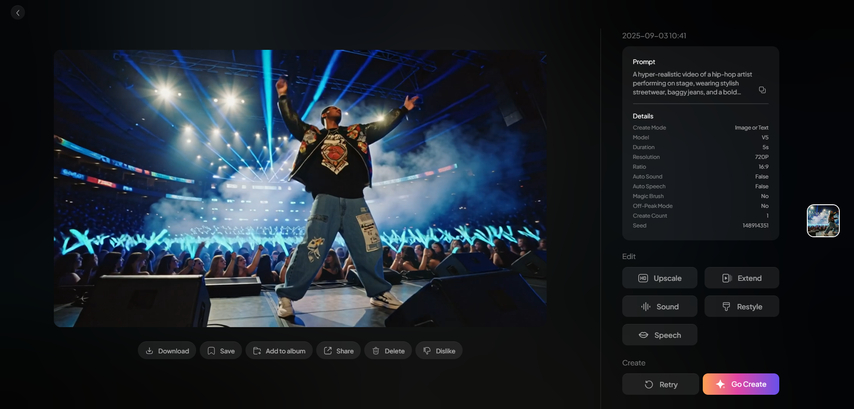Select the seed value 148914351
Viewport: 854px width, 409px height.
(x=755, y=225)
